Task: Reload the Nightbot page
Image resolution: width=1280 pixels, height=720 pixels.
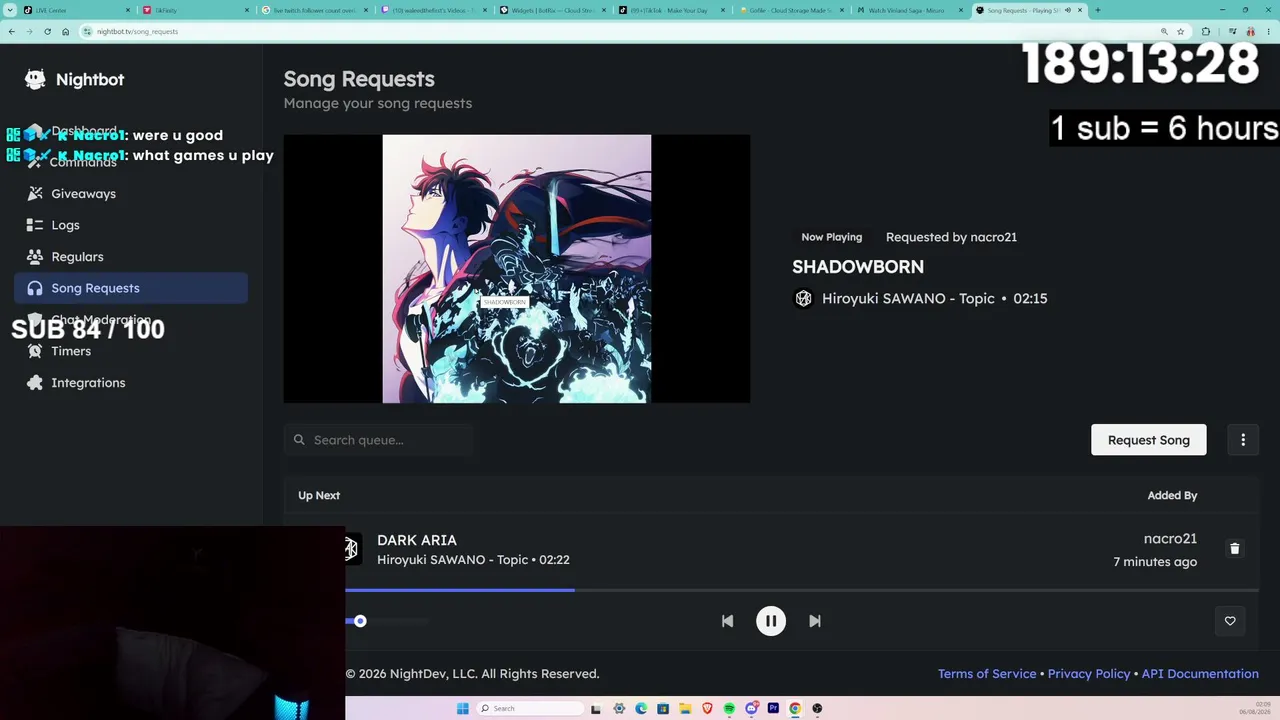Action: [47, 31]
